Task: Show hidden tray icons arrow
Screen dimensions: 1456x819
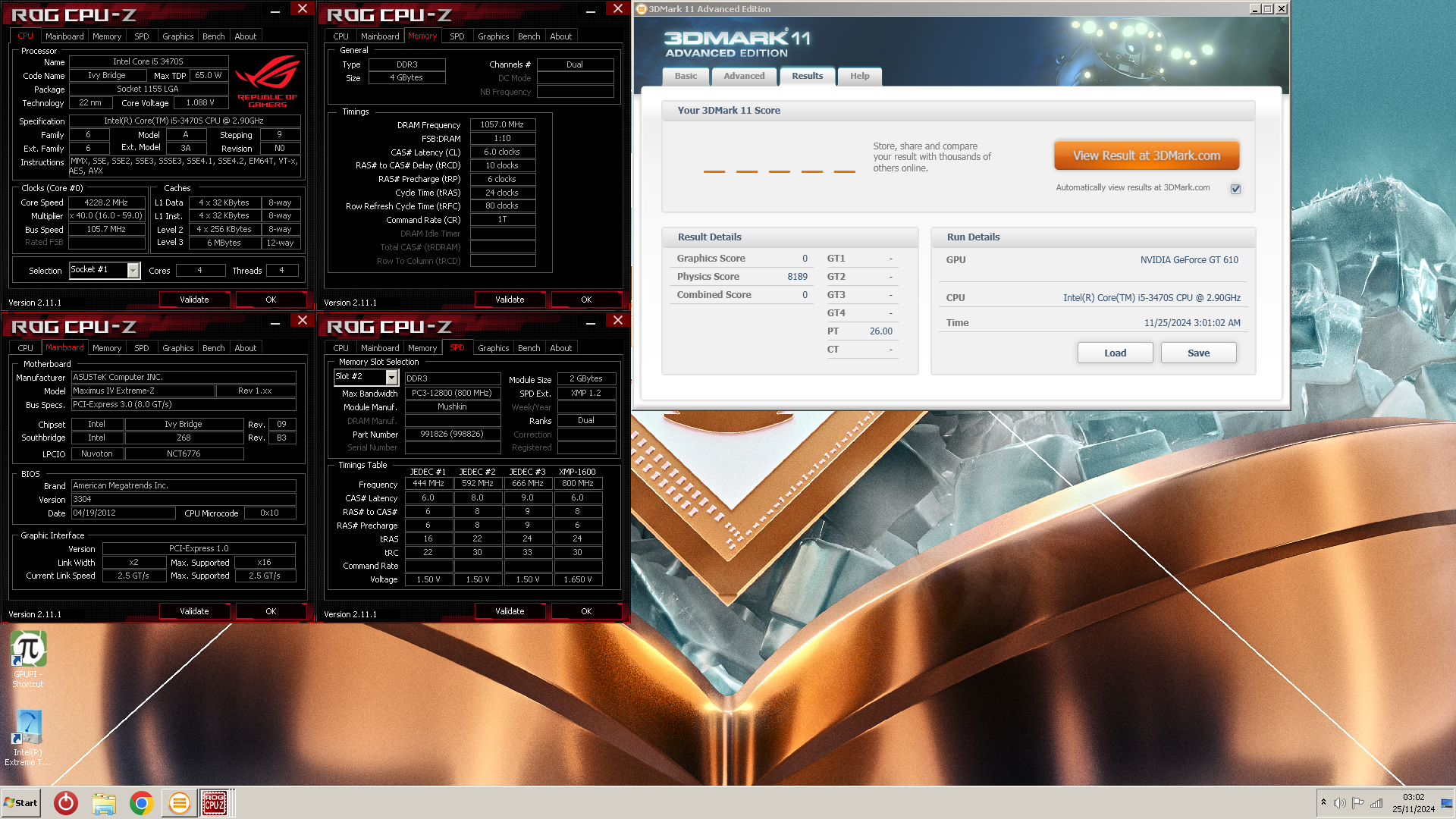Action: point(1323,803)
